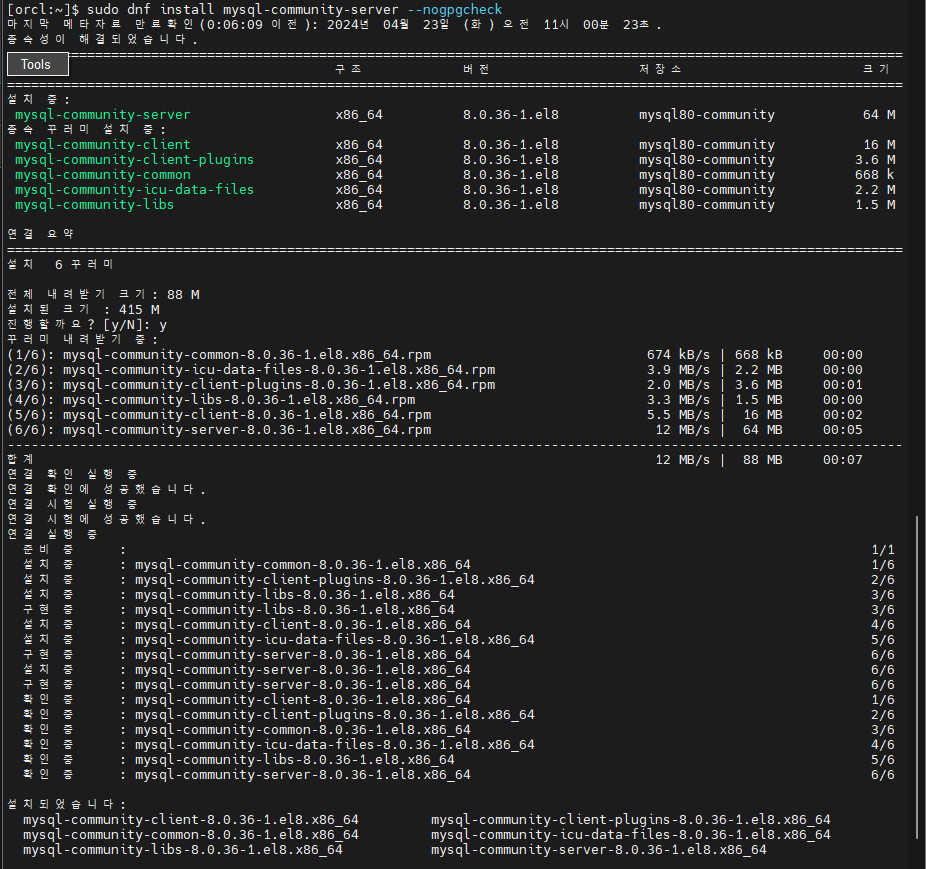Viewport: 926px width, 869px height.
Task: Click the green mysql-community-client dependency name
Action: click(x=103, y=145)
